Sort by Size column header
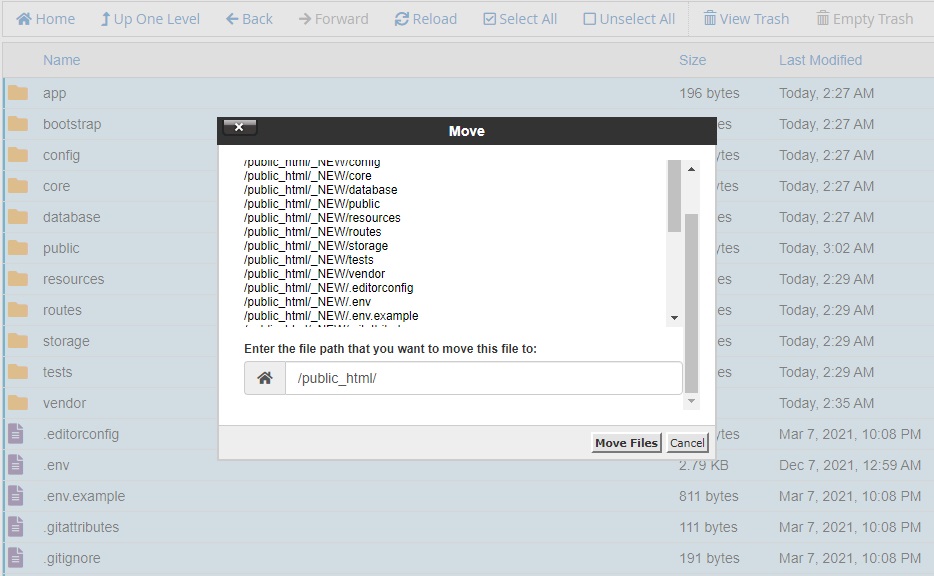The width and height of the screenshot is (934, 576). point(692,60)
